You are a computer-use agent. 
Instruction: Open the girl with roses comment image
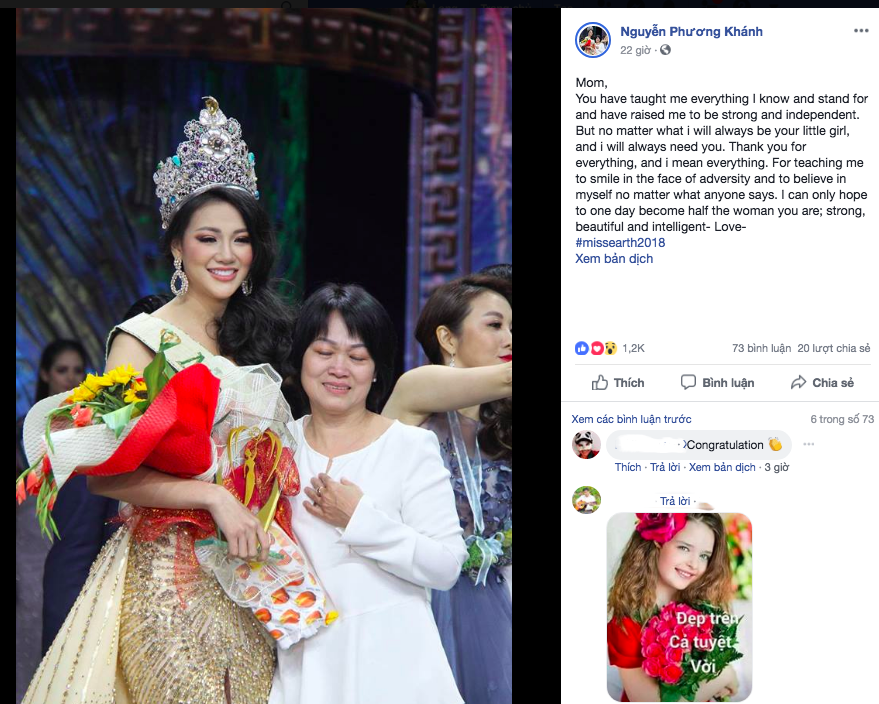(679, 607)
